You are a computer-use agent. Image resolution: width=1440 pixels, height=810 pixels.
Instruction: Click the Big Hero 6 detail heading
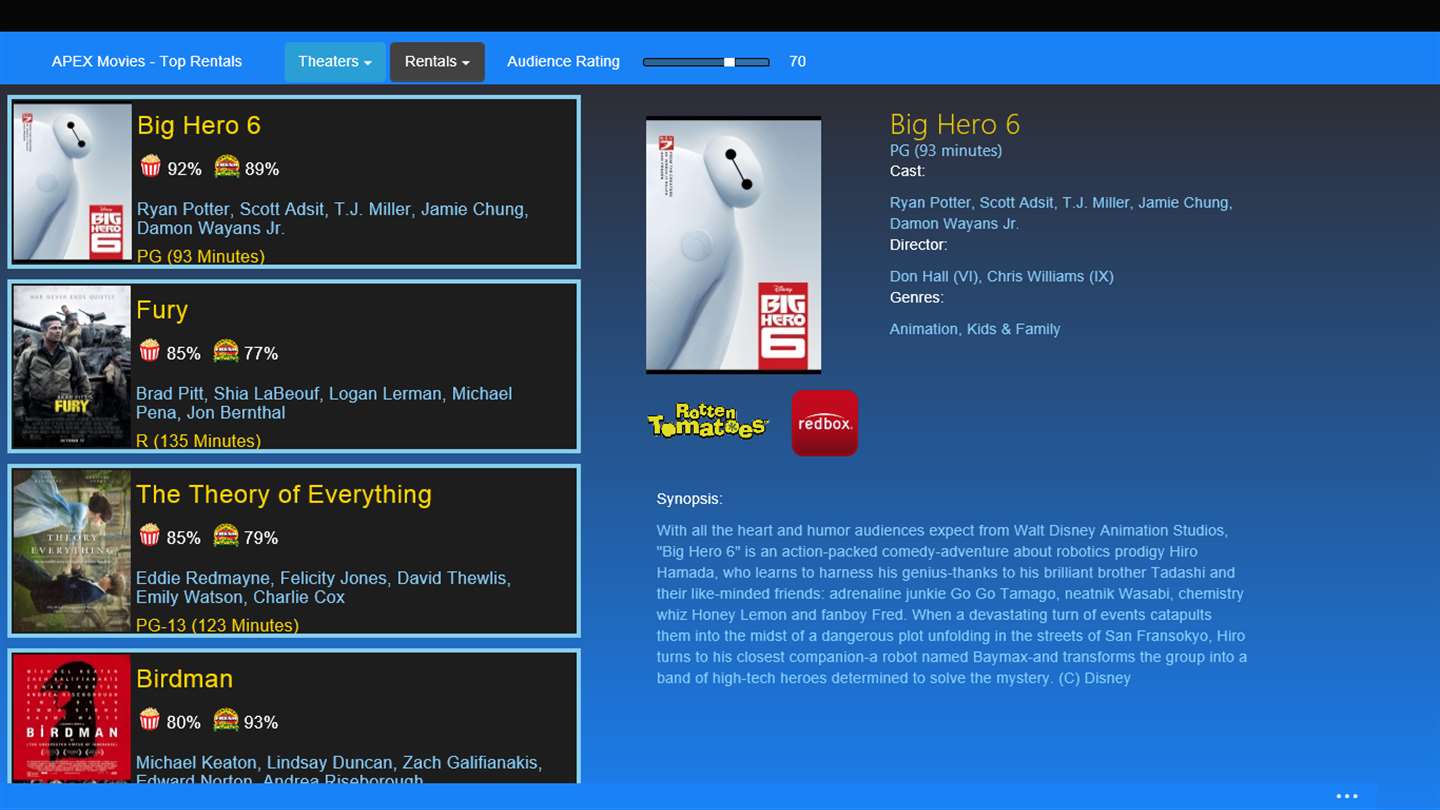click(955, 124)
